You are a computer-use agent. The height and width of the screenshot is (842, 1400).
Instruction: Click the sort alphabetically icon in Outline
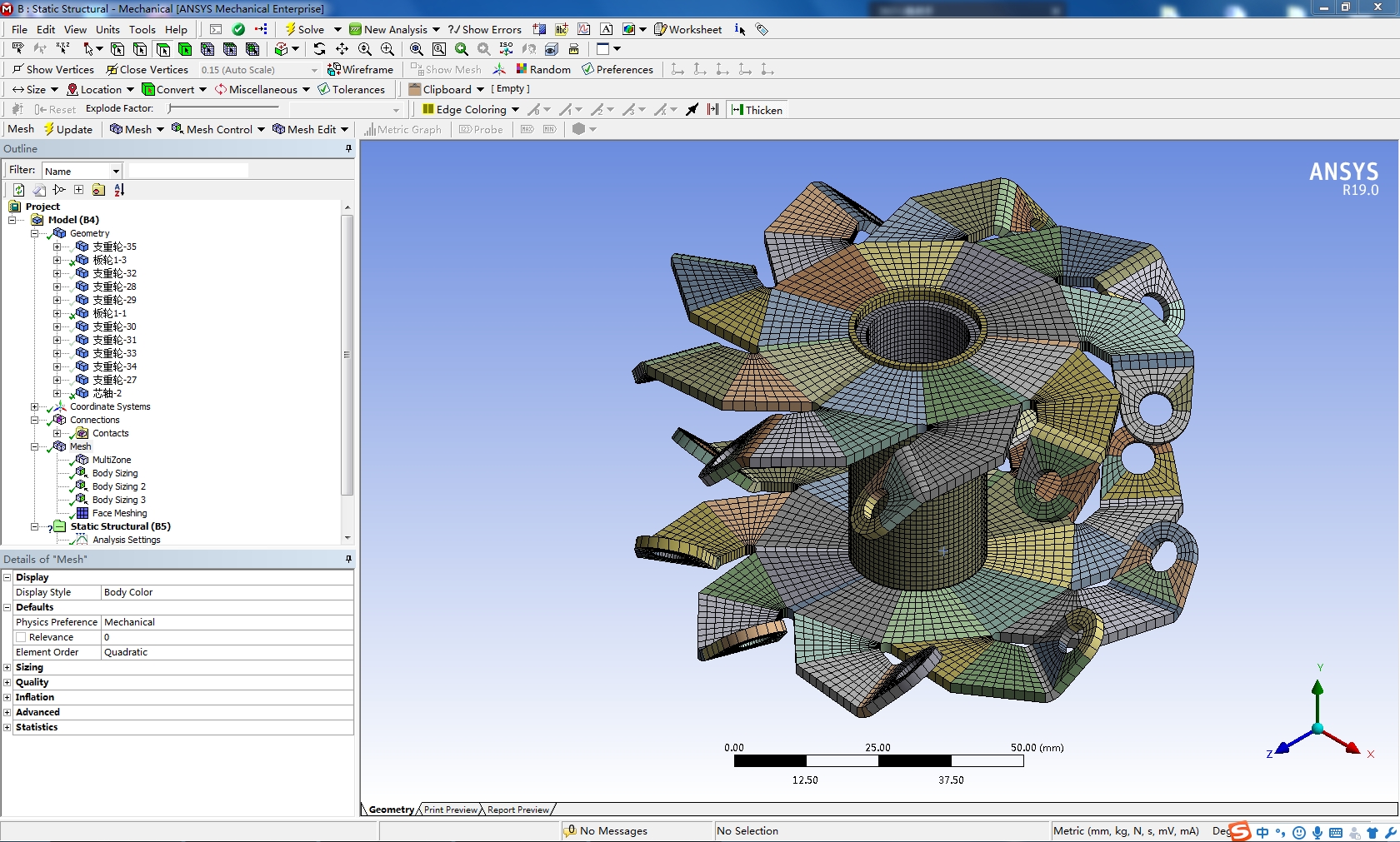[x=119, y=190]
